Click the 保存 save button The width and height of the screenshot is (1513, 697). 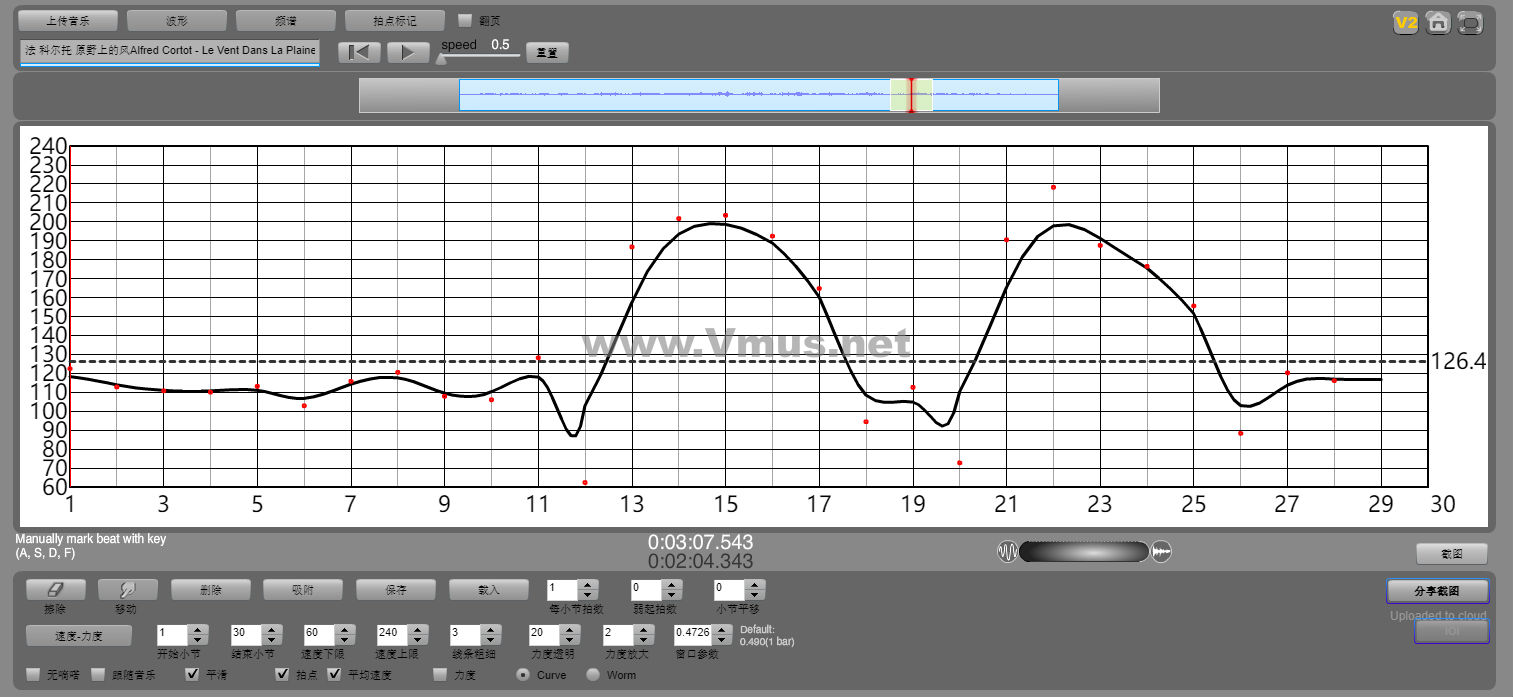pyautogui.click(x=395, y=590)
